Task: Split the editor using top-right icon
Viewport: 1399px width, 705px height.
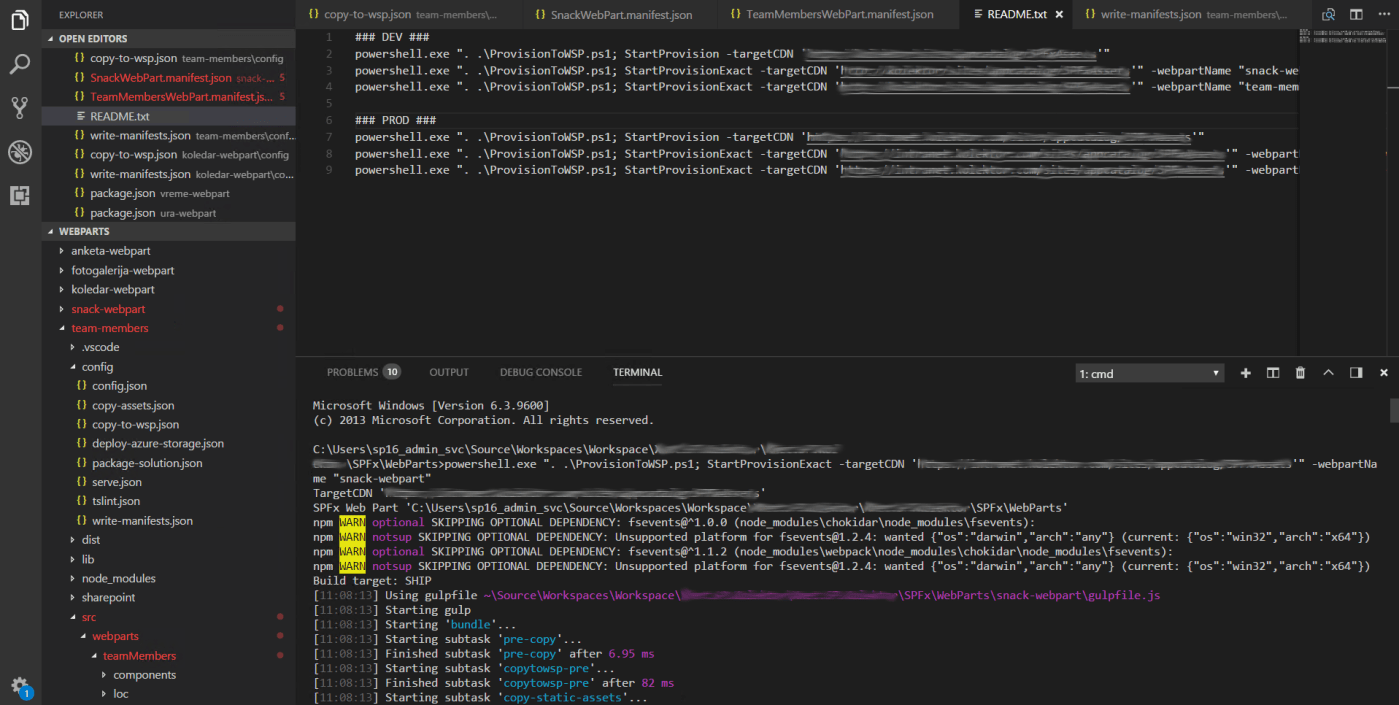Action: [1356, 15]
